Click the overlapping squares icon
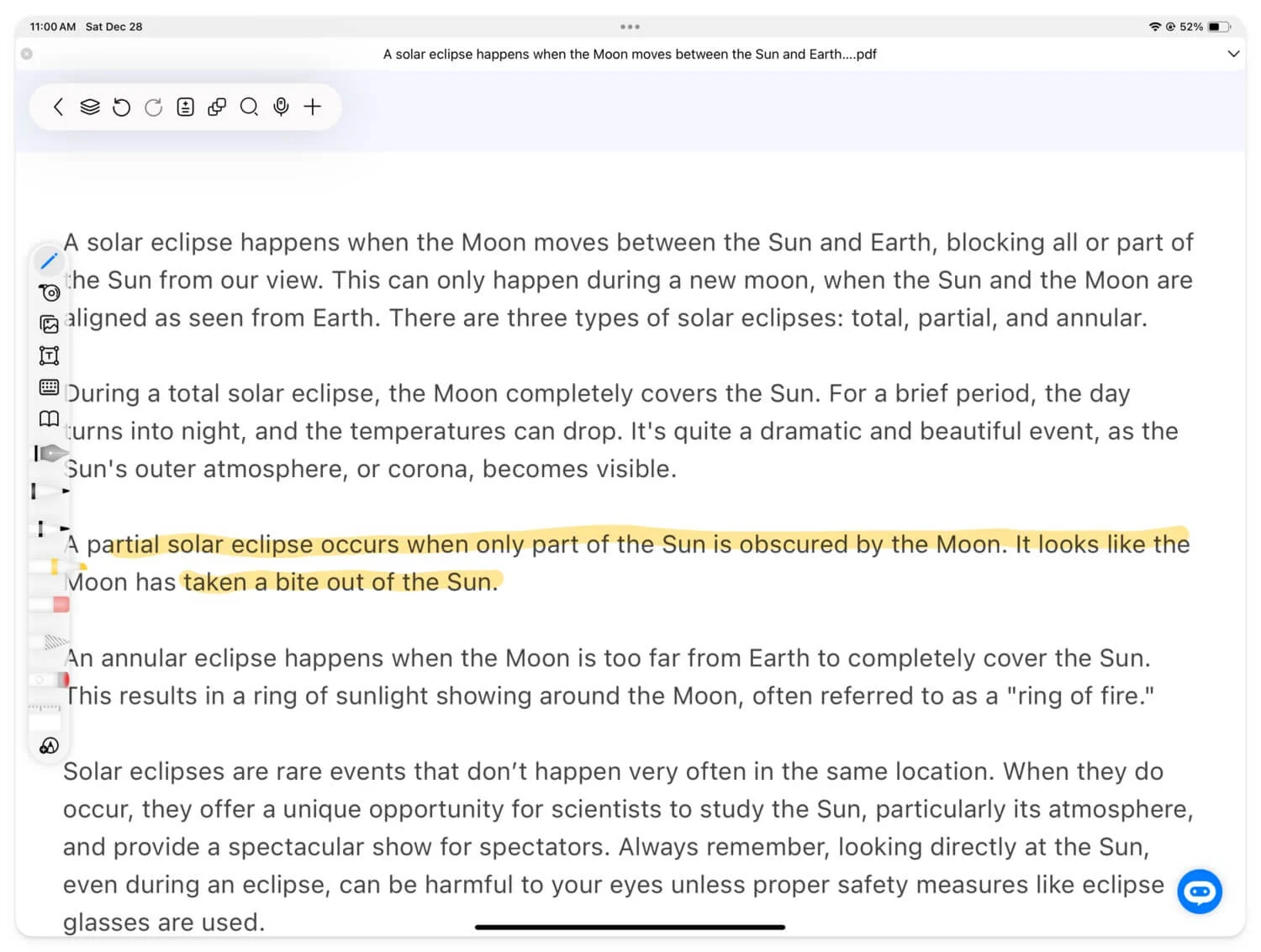Viewport: 1261px width, 952px height. 217,107
